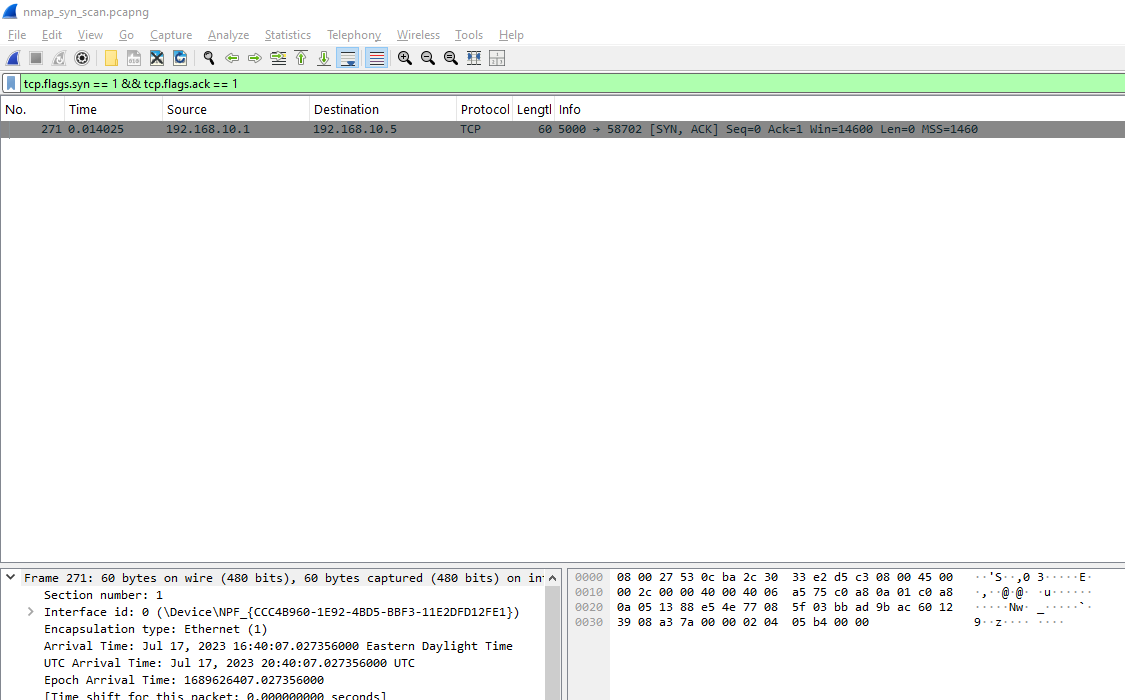This screenshot has width=1125, height=700.
Task: Select the find a packet magnifier icon
Action: 209,57
